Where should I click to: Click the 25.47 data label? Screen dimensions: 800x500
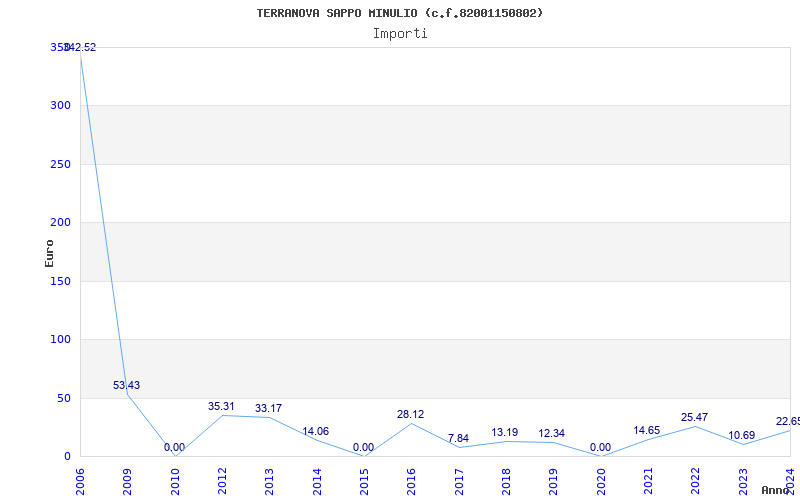click(x=694, y=417)
